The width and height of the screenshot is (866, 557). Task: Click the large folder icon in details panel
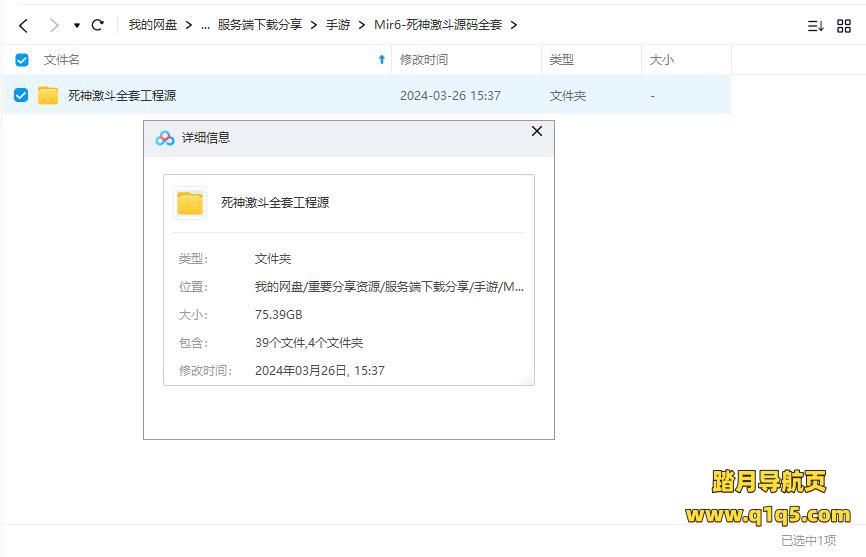(190, 203)
